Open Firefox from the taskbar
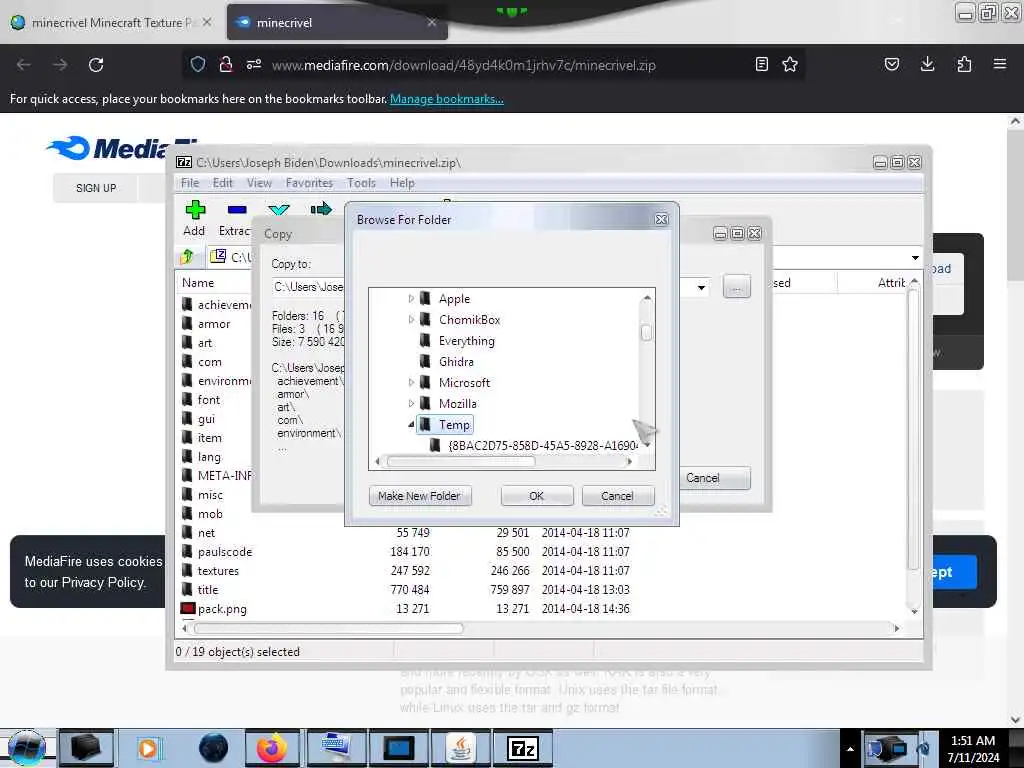This screenshot has width=1024, height=768. pos(271,748)
